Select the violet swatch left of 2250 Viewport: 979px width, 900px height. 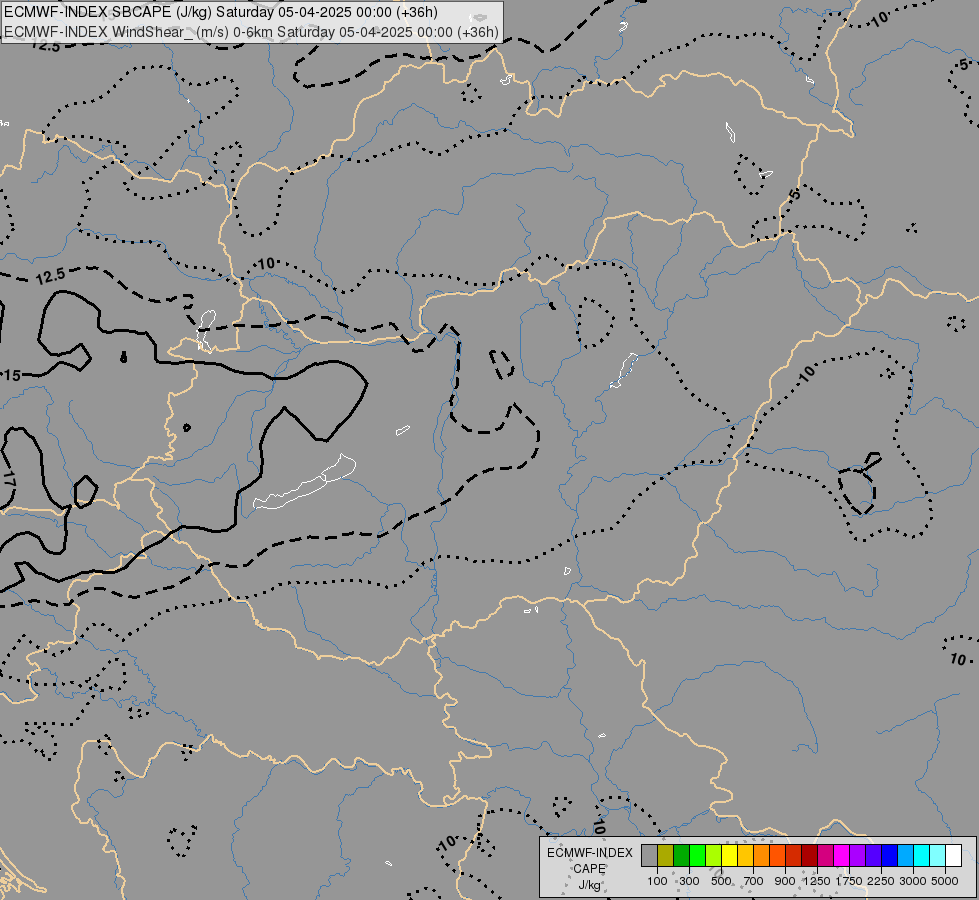pos(873,855)
